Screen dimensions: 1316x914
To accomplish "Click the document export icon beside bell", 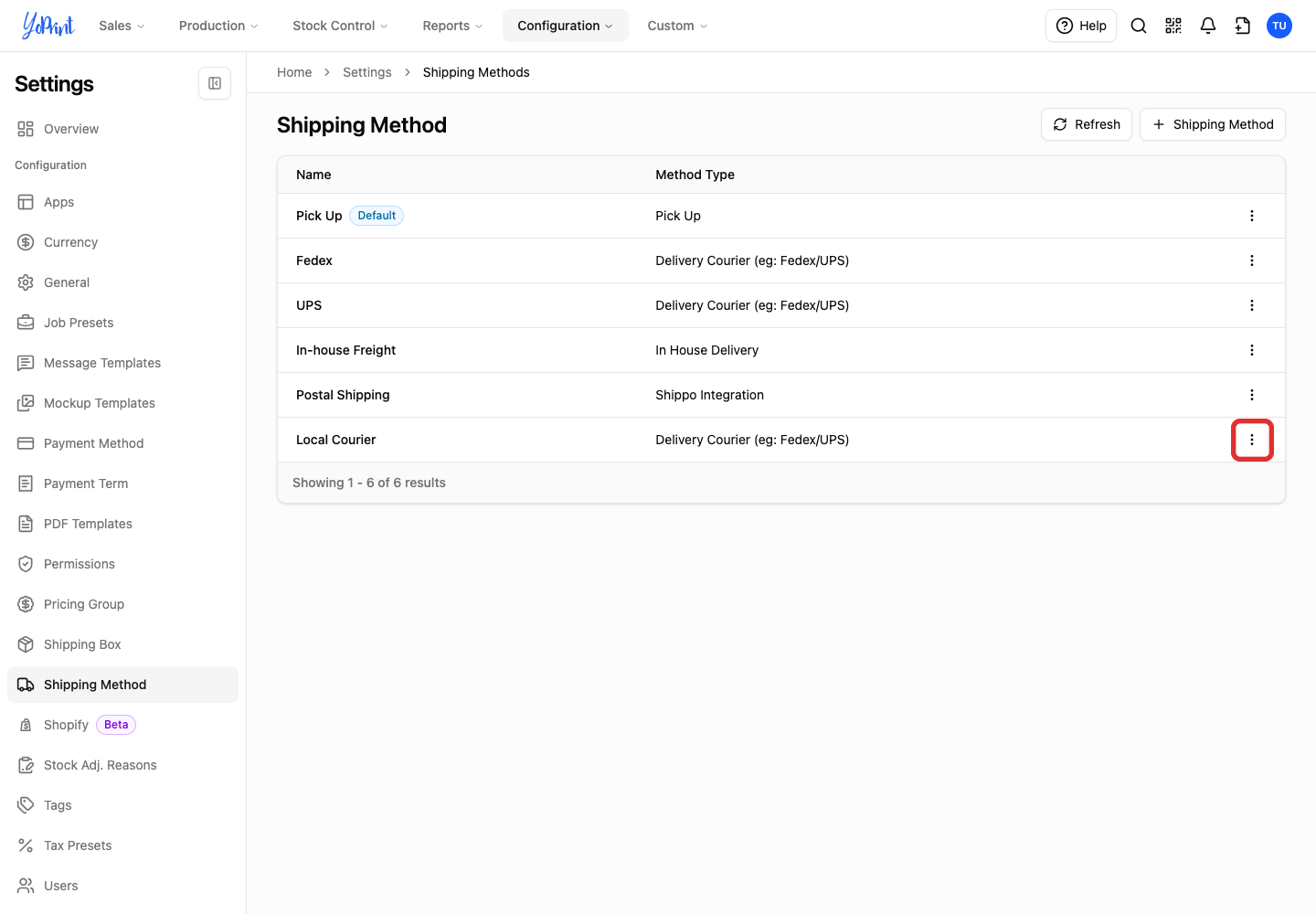I will pos(1243,26).
